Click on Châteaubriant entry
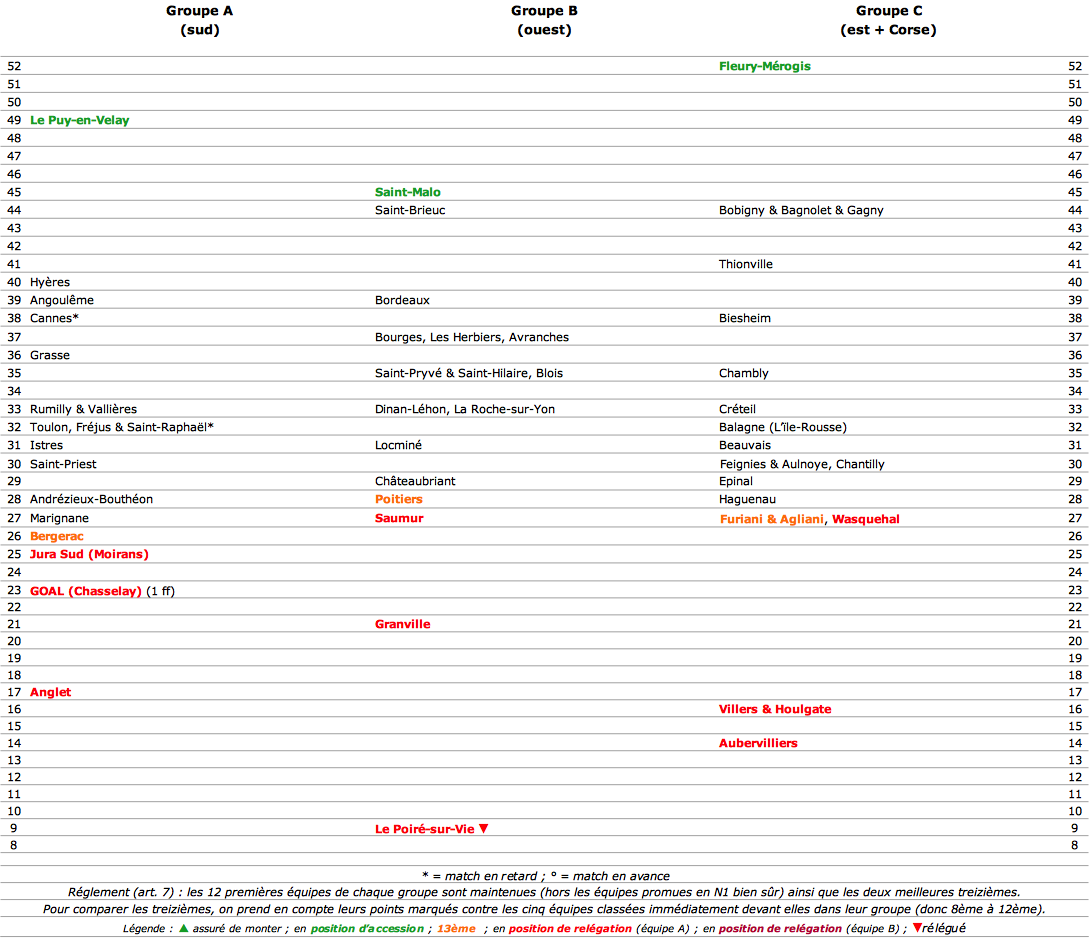 click(415, 482)
